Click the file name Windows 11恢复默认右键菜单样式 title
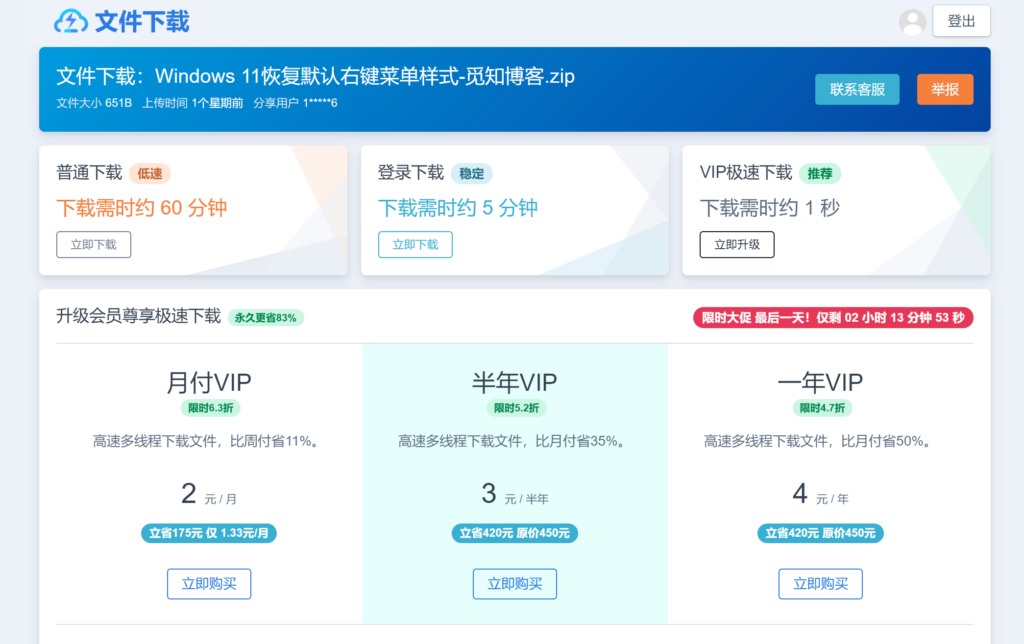This screenshot has width=1024, height=644. (364, 76)
